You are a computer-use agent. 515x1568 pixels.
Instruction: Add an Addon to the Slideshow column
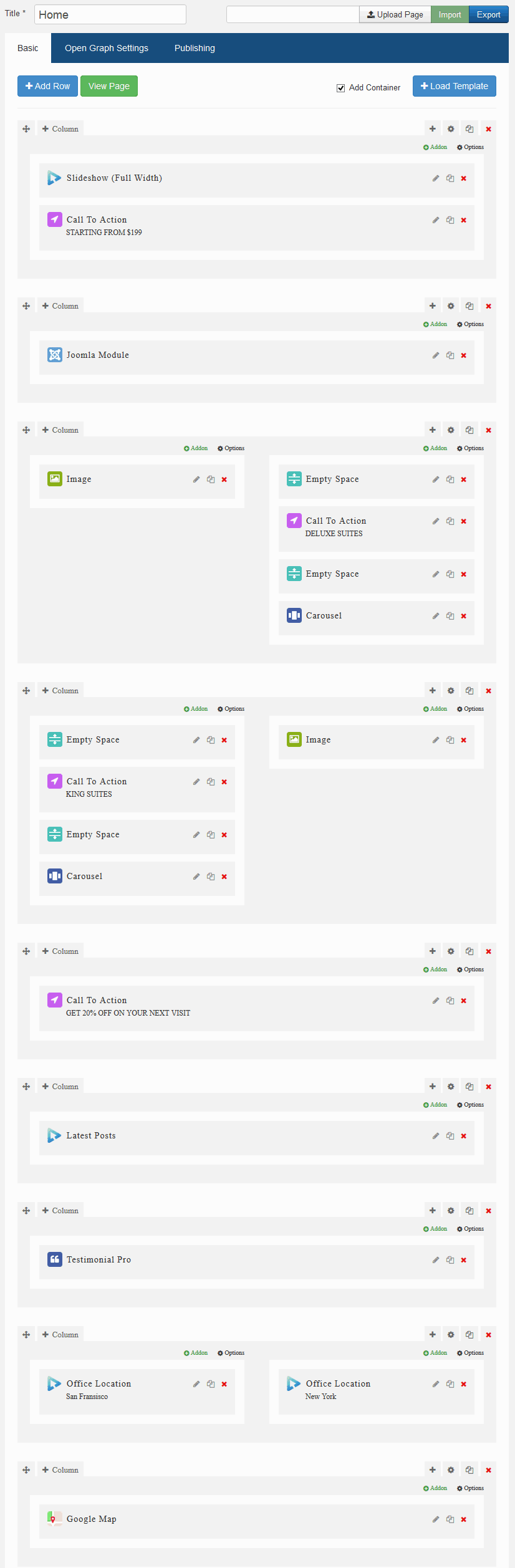(x=435, y=147)
